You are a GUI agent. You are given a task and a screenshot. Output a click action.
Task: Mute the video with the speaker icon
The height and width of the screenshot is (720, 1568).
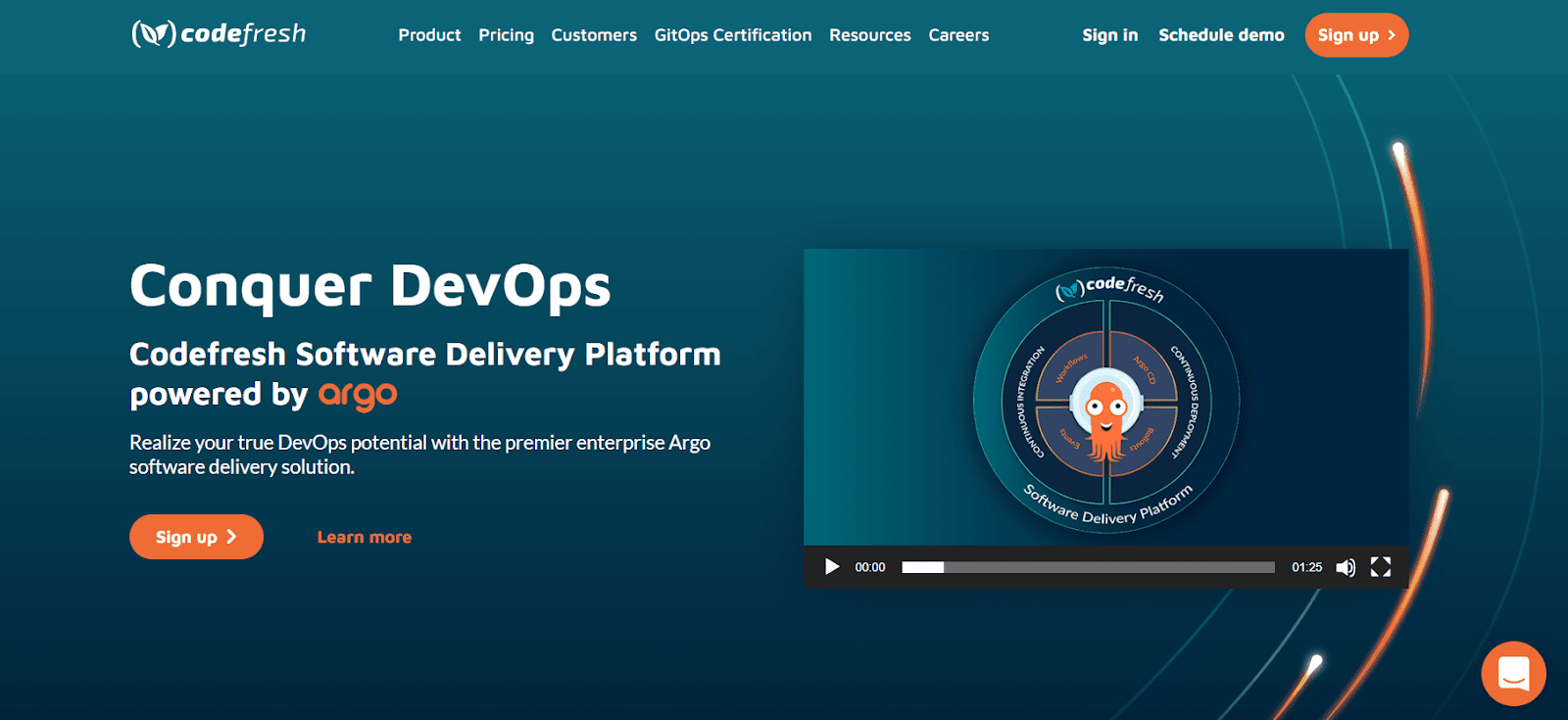1346,567
